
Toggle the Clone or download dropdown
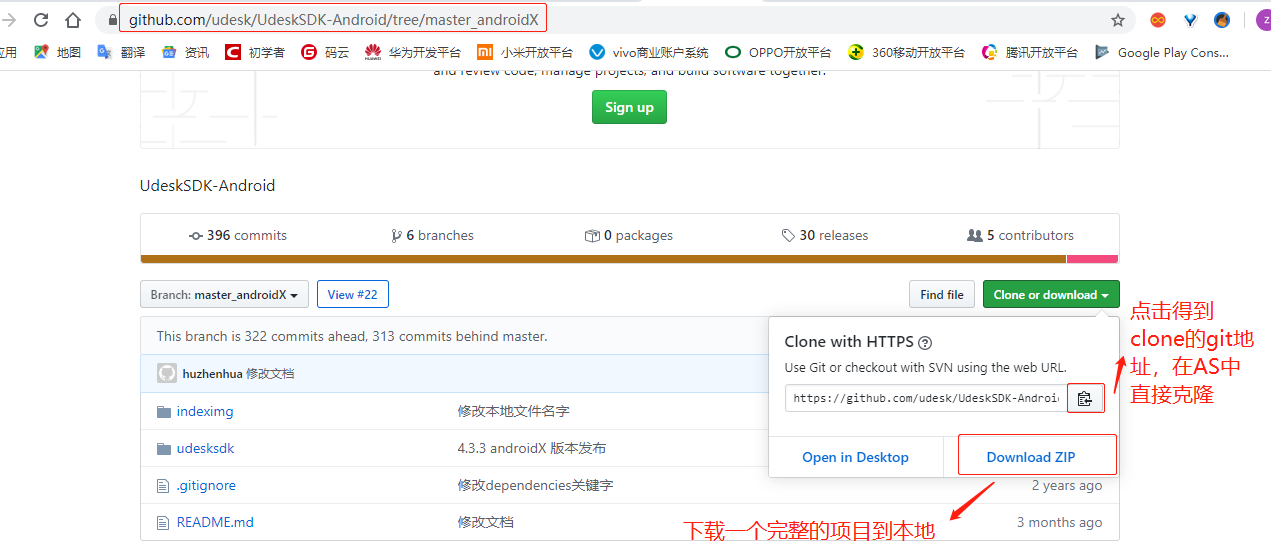click(x=1051, y=294)
